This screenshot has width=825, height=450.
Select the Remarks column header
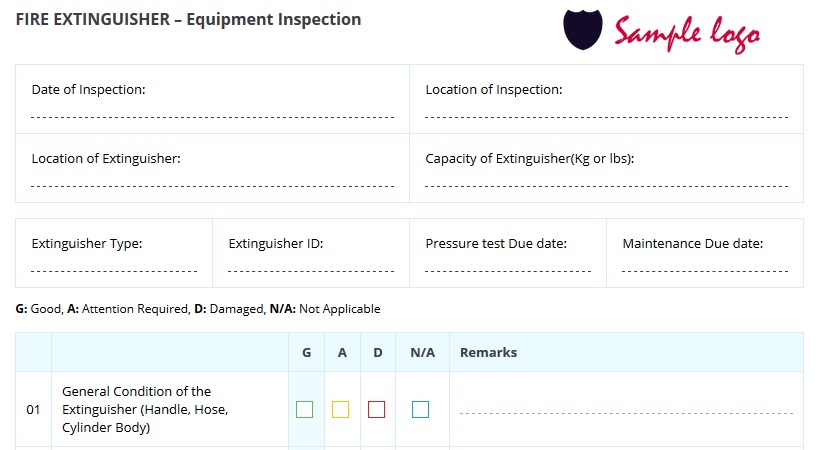pos(488,352)
